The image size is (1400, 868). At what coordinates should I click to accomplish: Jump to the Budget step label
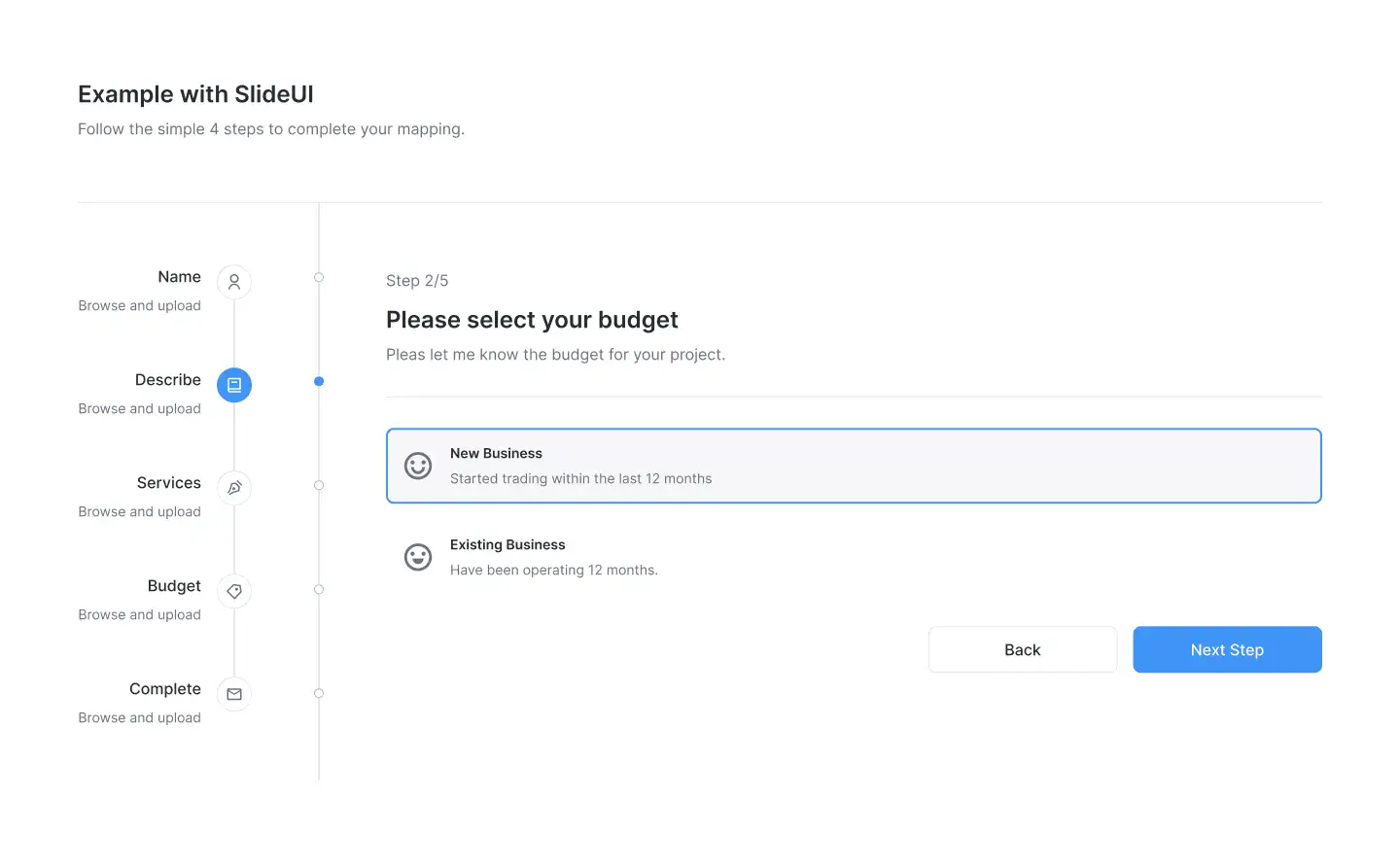tap(174, 586)
